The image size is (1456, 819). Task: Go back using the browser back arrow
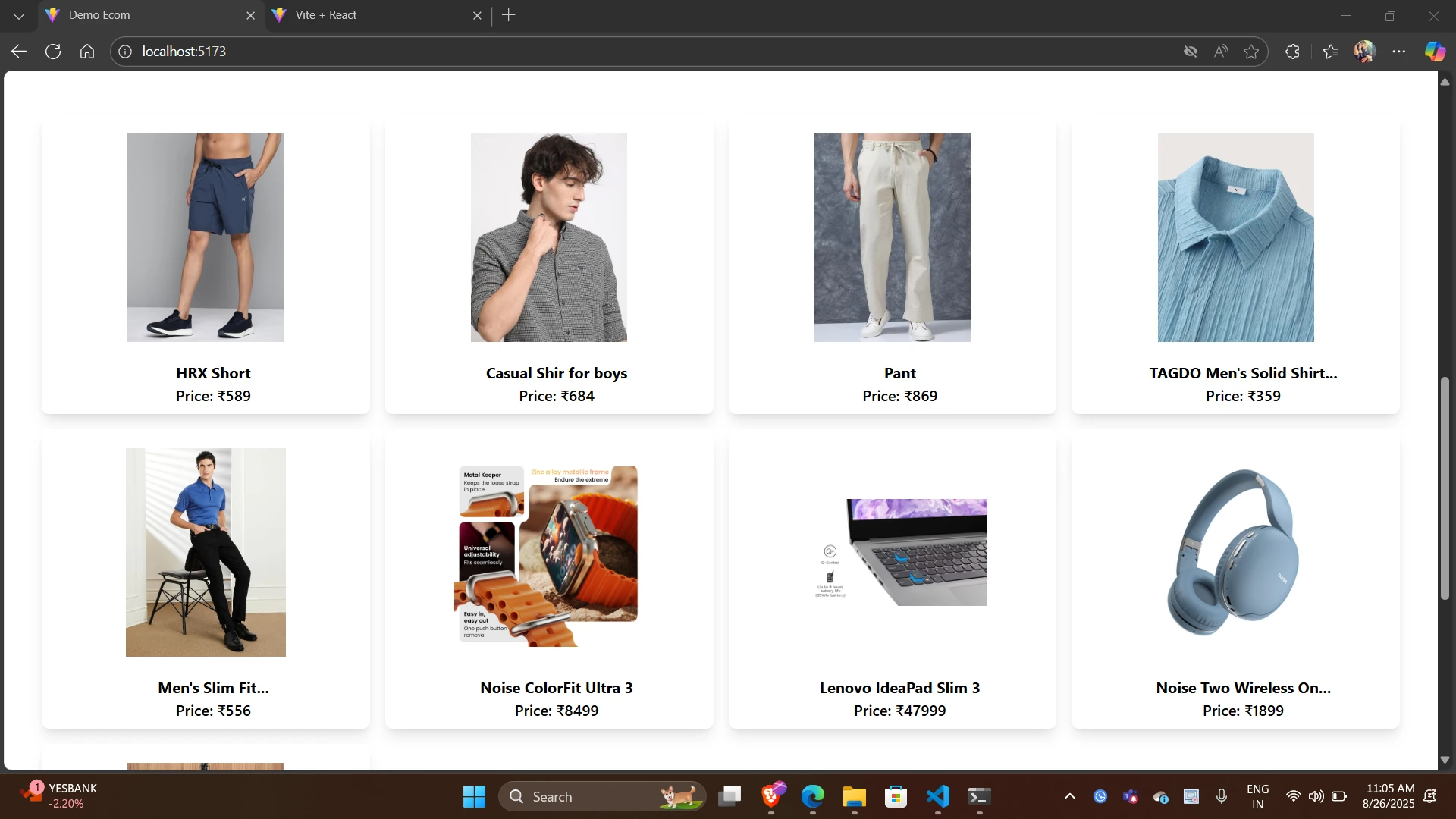point(19,52)
